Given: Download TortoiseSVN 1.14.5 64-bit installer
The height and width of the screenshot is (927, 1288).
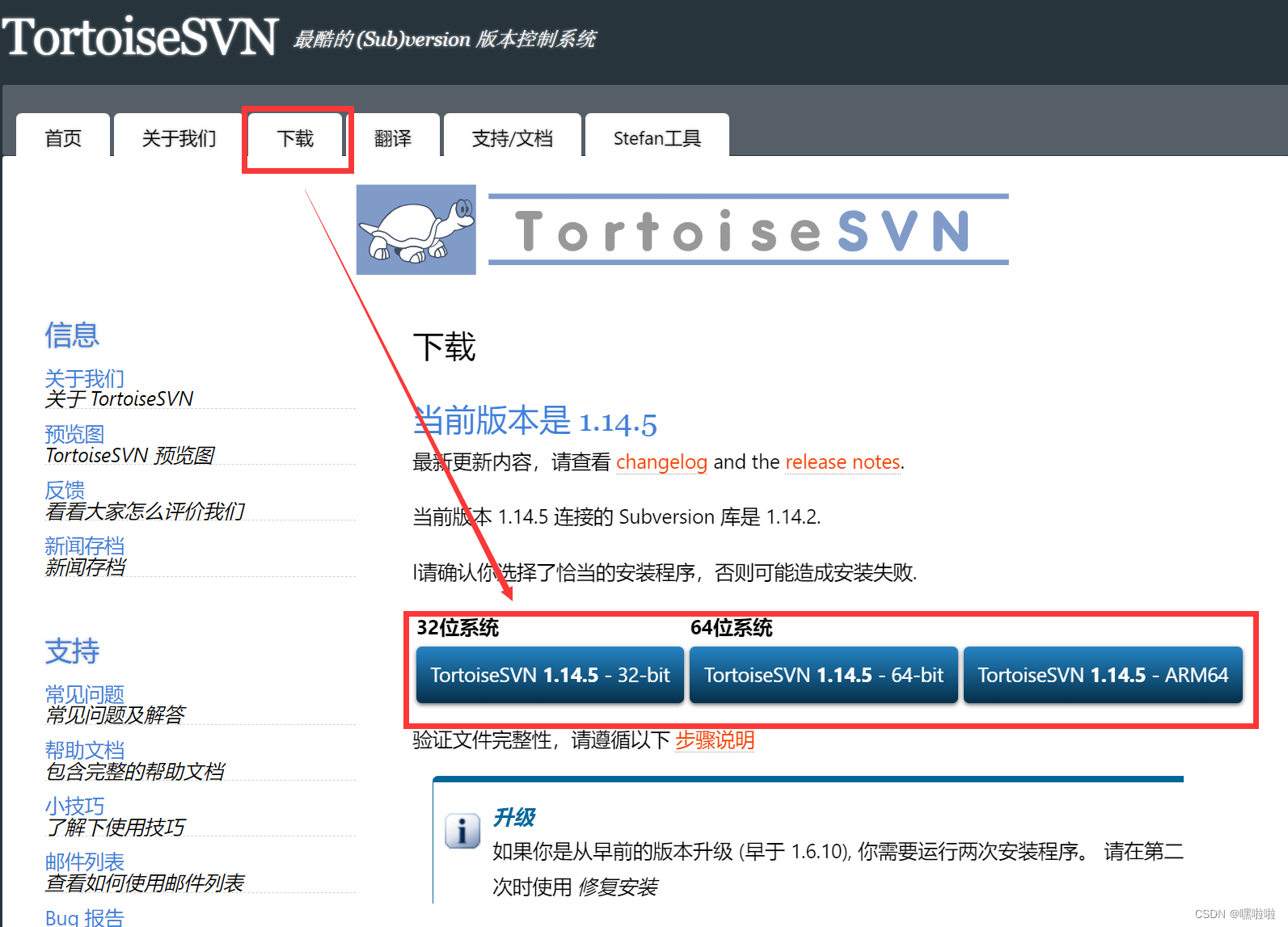Looking at the screenshot, I should pyautogui.click(x=823, y=675).
